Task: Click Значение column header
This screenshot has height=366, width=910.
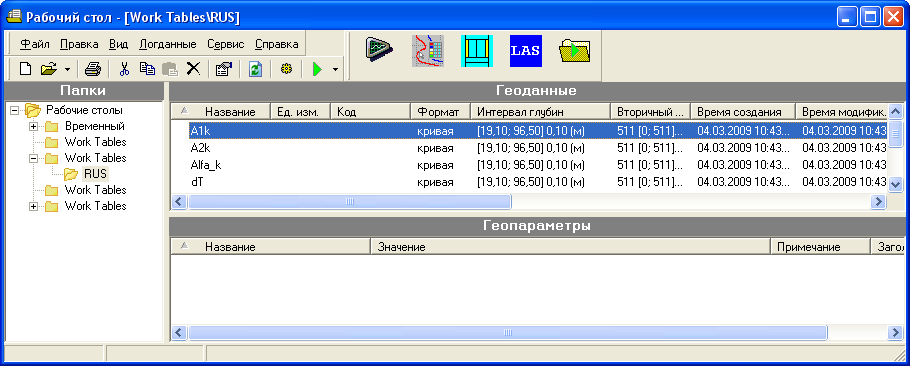Action: (570, 247)
